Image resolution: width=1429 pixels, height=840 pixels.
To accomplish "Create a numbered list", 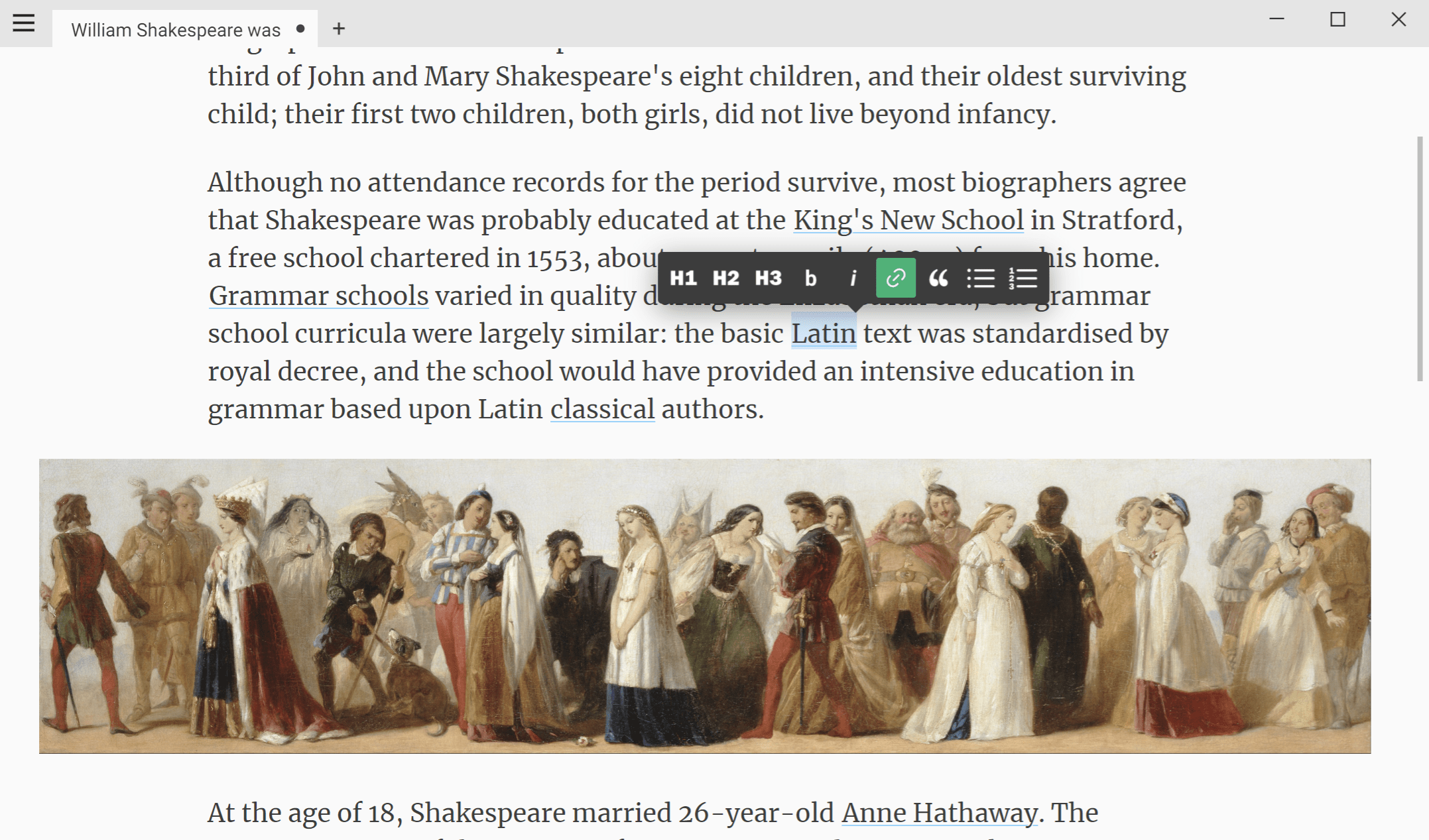I will click(1023, 278).
